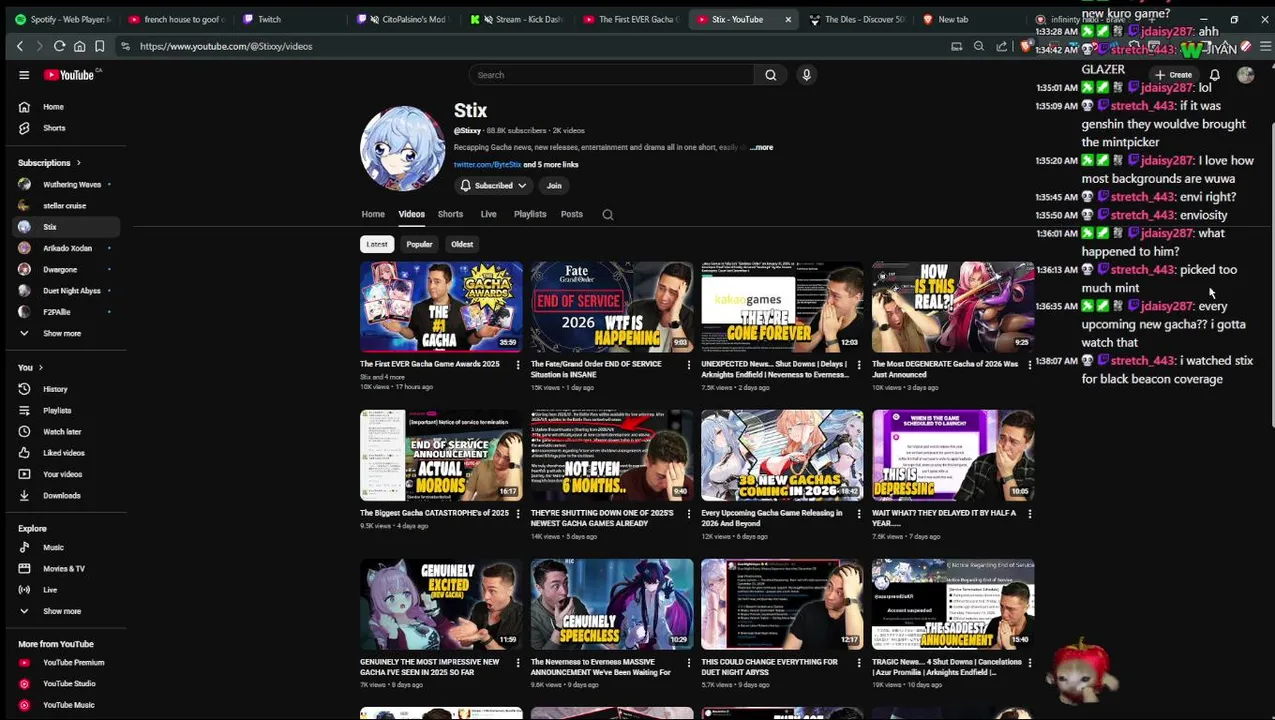Screen dimensions: 1275x720
Task: Open Liked videos in sidebar
Action: click(x=63, y=453)
